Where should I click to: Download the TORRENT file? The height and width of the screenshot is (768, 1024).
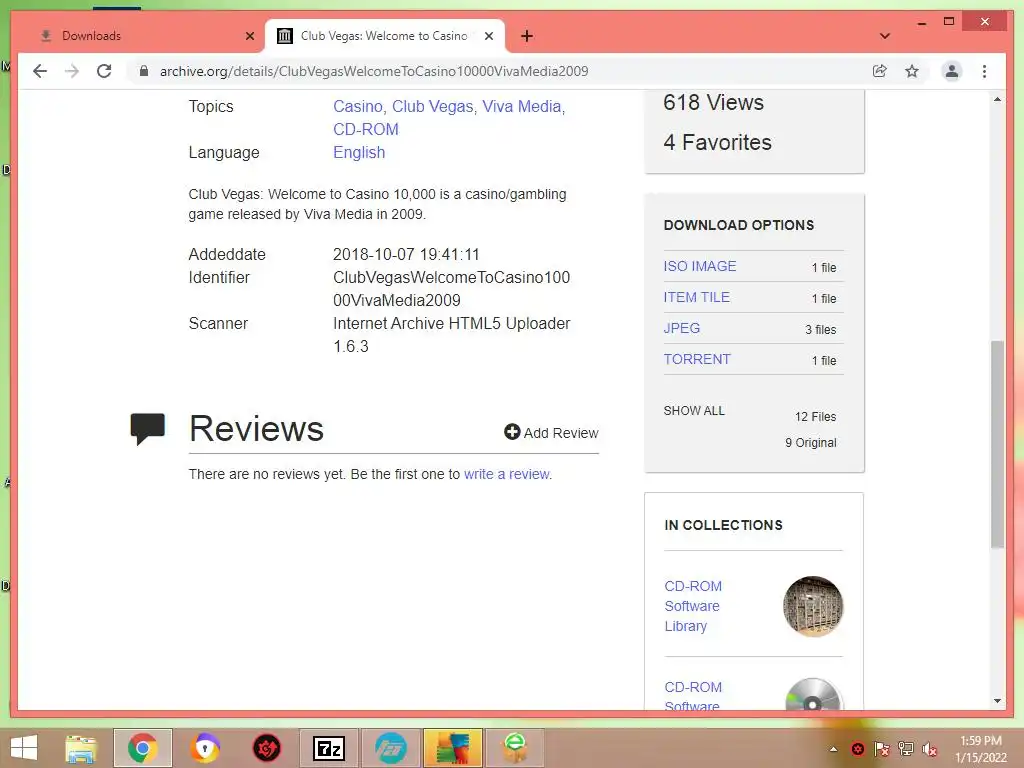(697, 359)
